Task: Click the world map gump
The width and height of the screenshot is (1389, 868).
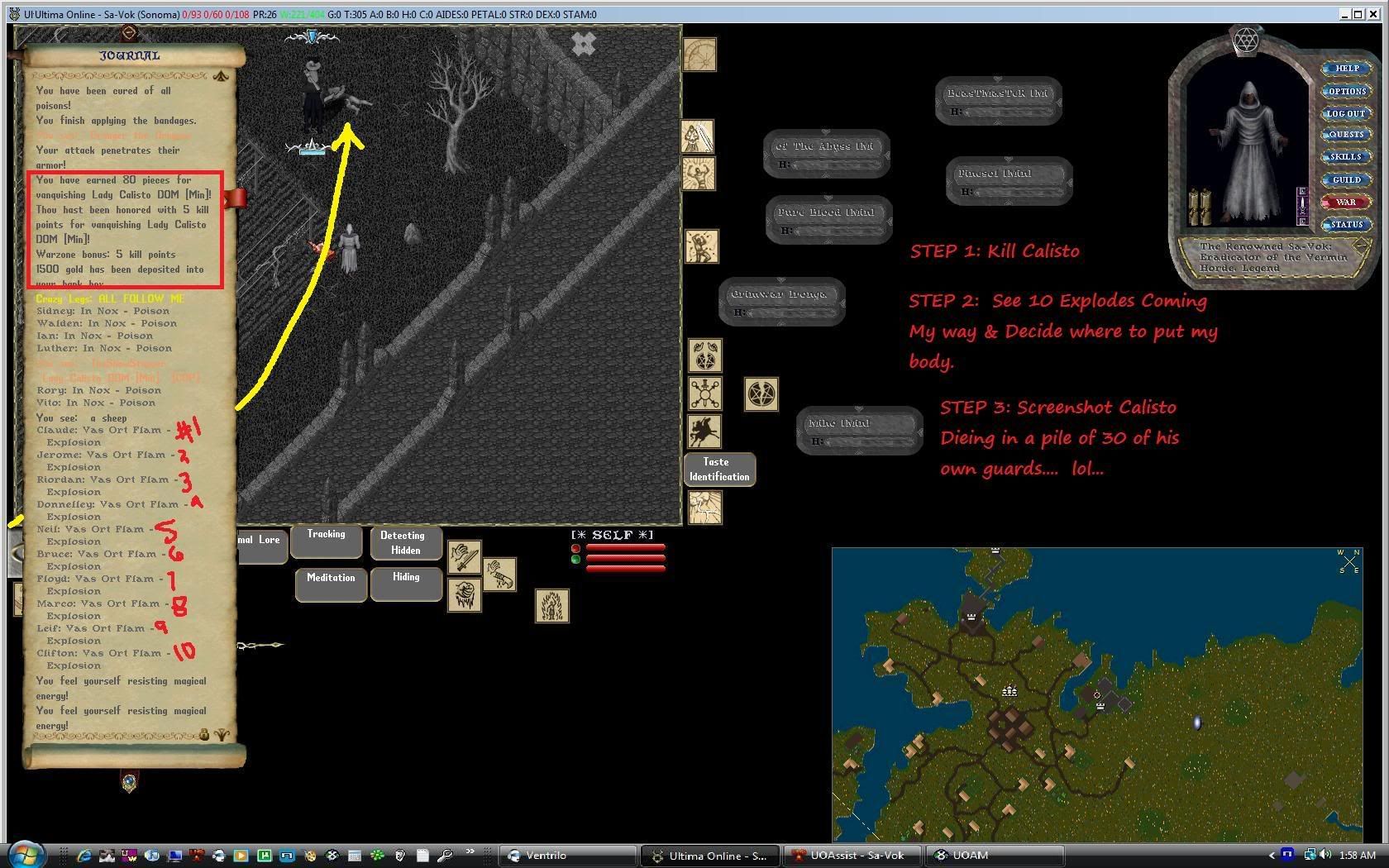Action: click(1097, 694)
